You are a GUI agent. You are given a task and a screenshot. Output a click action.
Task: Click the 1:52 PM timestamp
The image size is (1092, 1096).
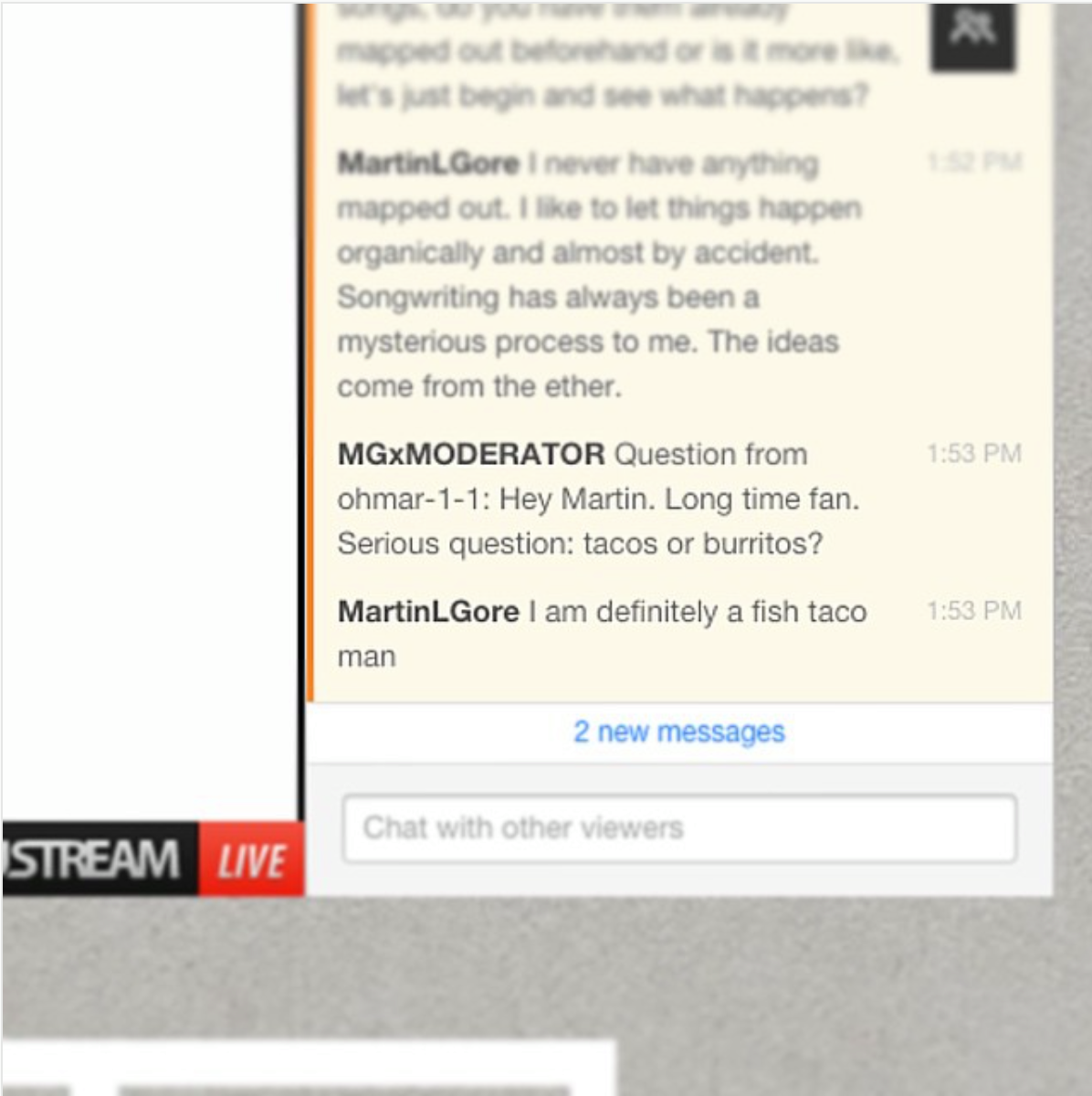click(x=974, y=163)
